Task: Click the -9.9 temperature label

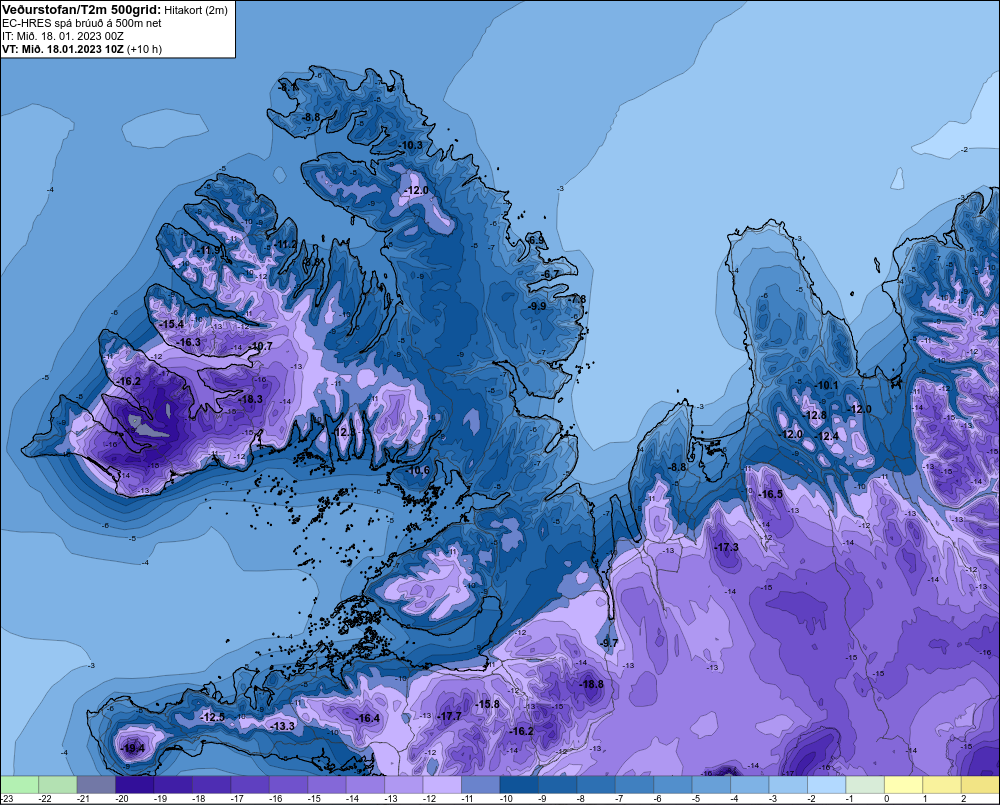Action: pos(537,306)
